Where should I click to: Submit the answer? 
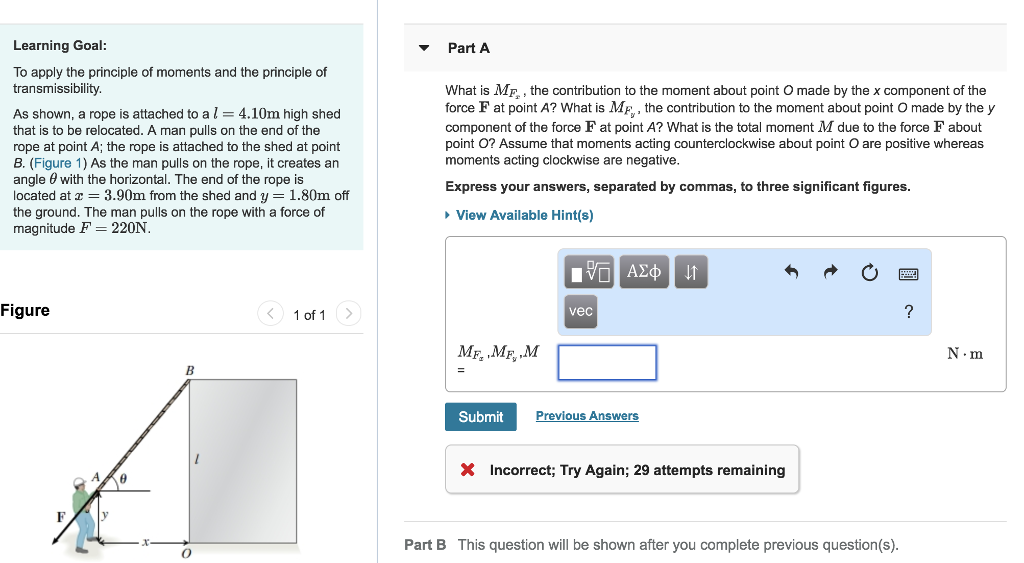coord(480,417)
